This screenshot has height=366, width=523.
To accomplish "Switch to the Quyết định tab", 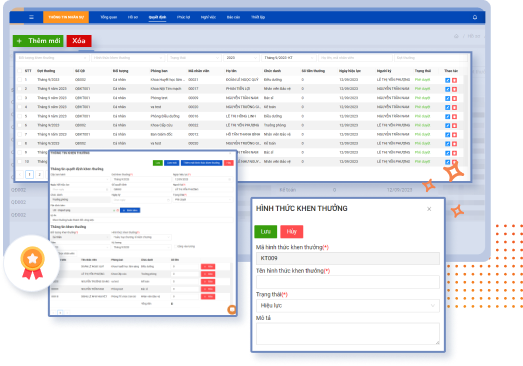I will pyautogui.click(x=157, y=17).
